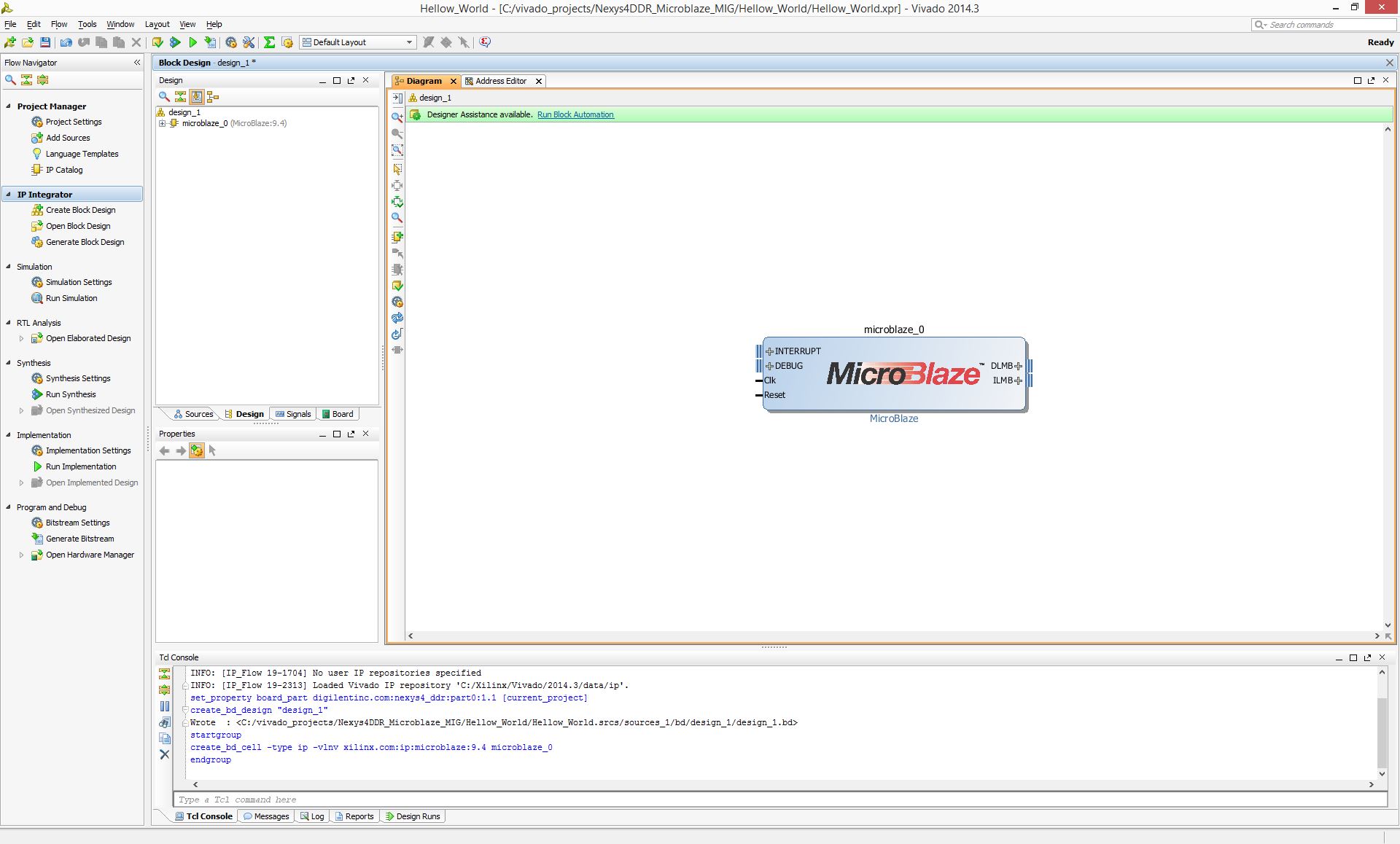Viewport: 1400px width, 844px height.
Task: Click the green Run Implementation arrow in toolbar
Action: pyautogui.click(x=192, y=42)
